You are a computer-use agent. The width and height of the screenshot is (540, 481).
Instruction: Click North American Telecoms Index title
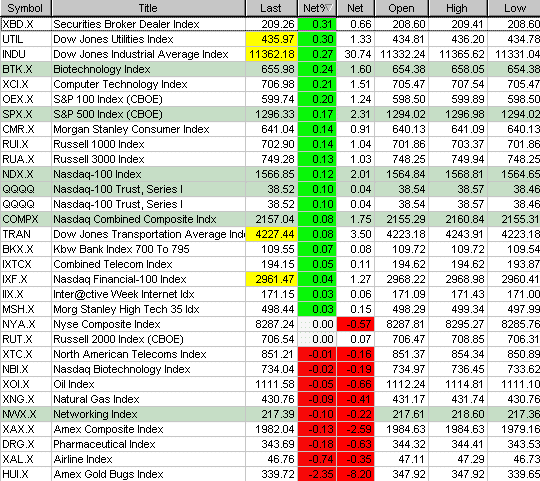click(x=129, y=354)
